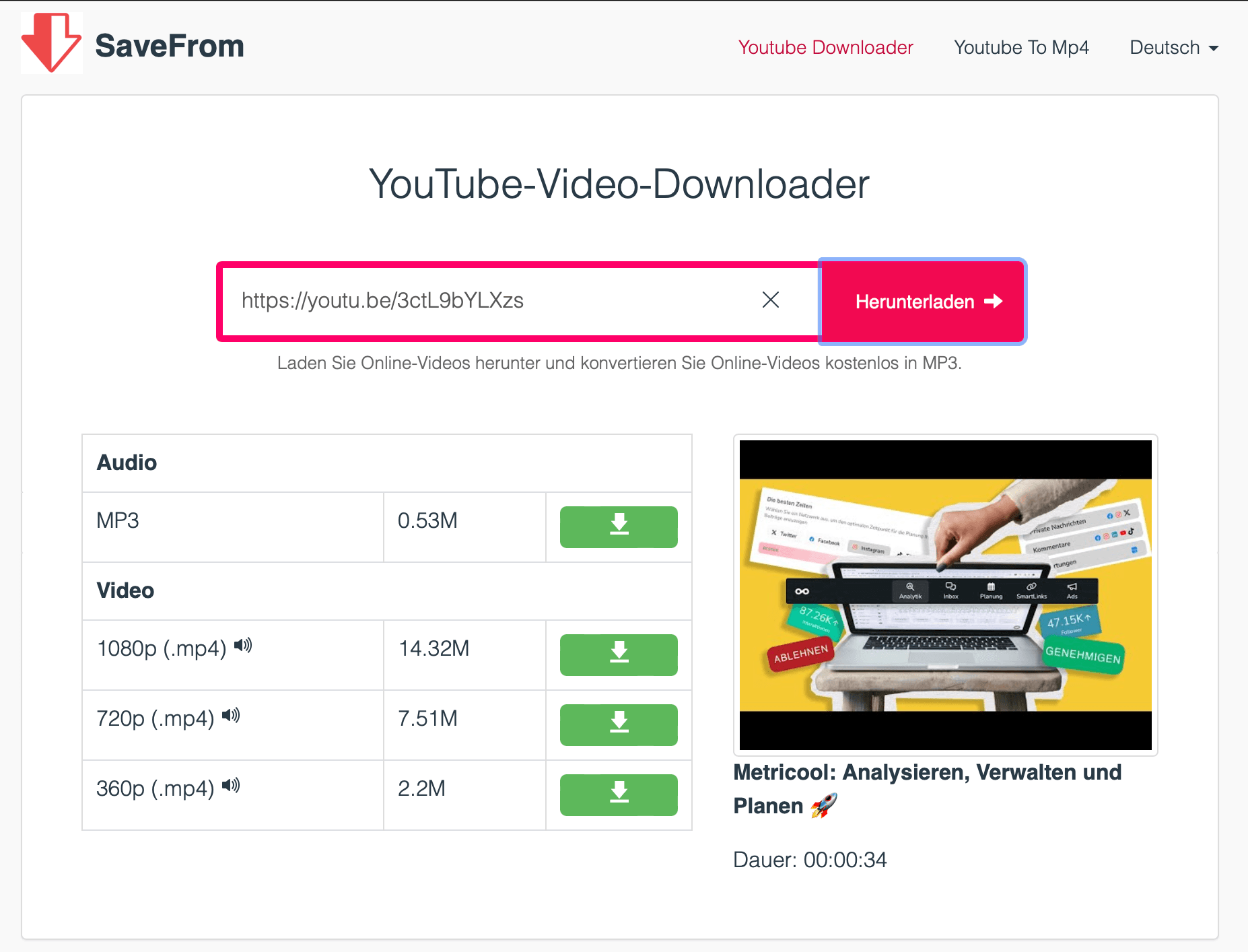Click the speaker icon beside 1080p

(x=243, y=646)
